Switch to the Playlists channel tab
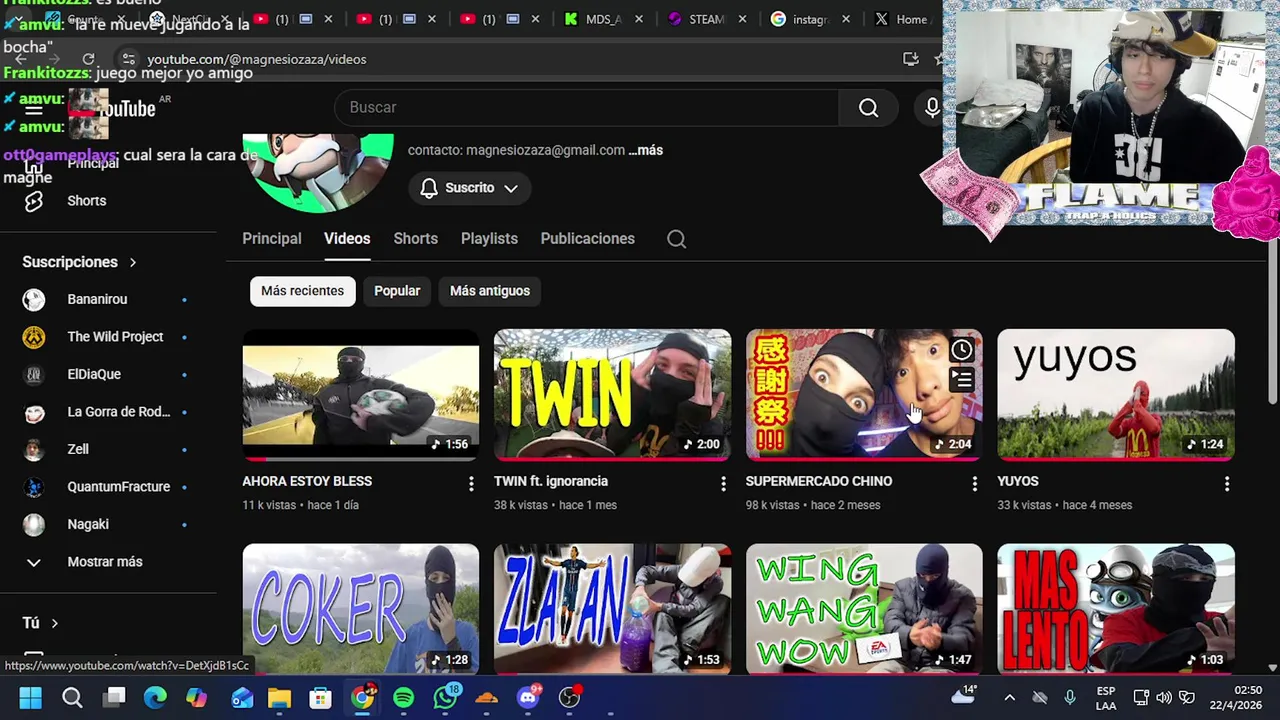Screen dimensions: 1280x720 (x=489, y=239)
